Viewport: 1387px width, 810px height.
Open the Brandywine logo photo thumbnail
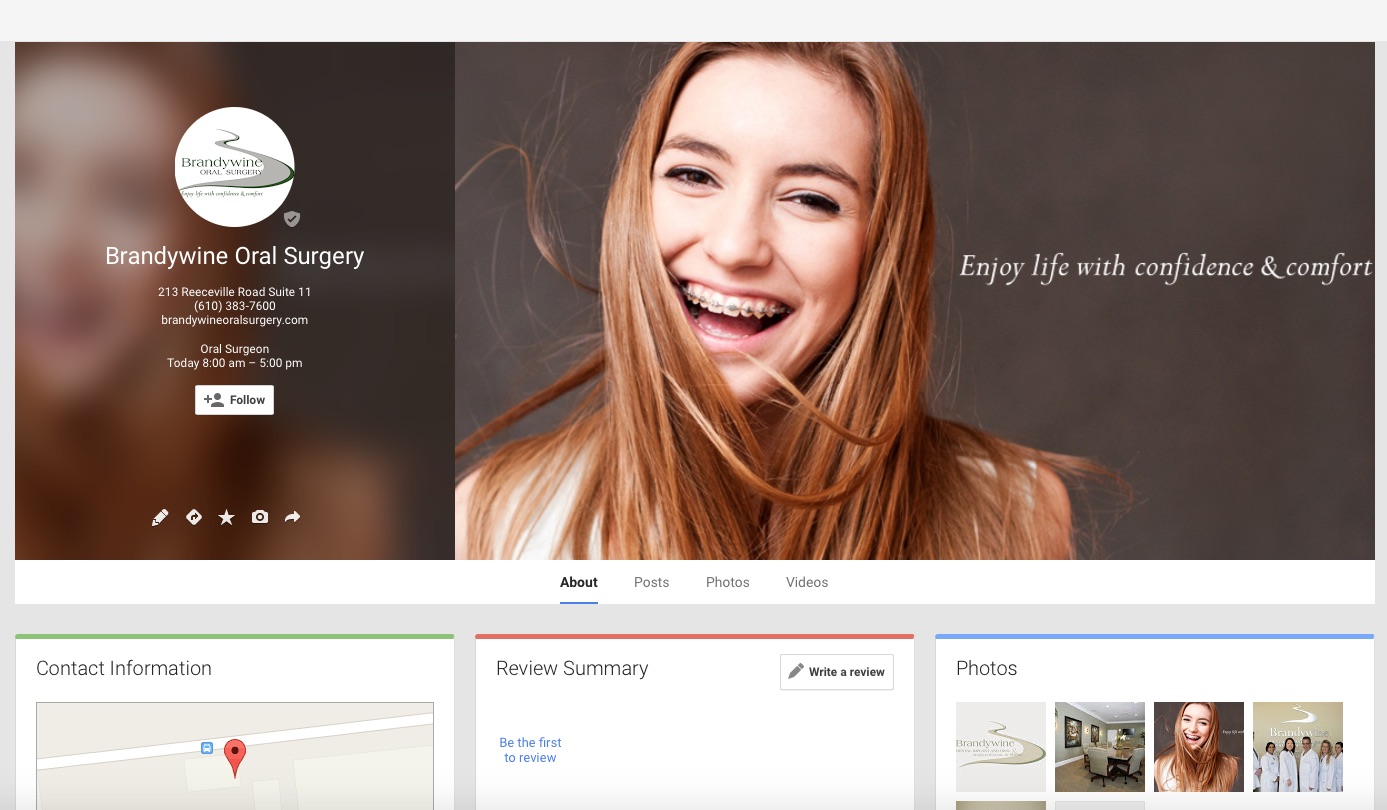[x=1001, y=747]
